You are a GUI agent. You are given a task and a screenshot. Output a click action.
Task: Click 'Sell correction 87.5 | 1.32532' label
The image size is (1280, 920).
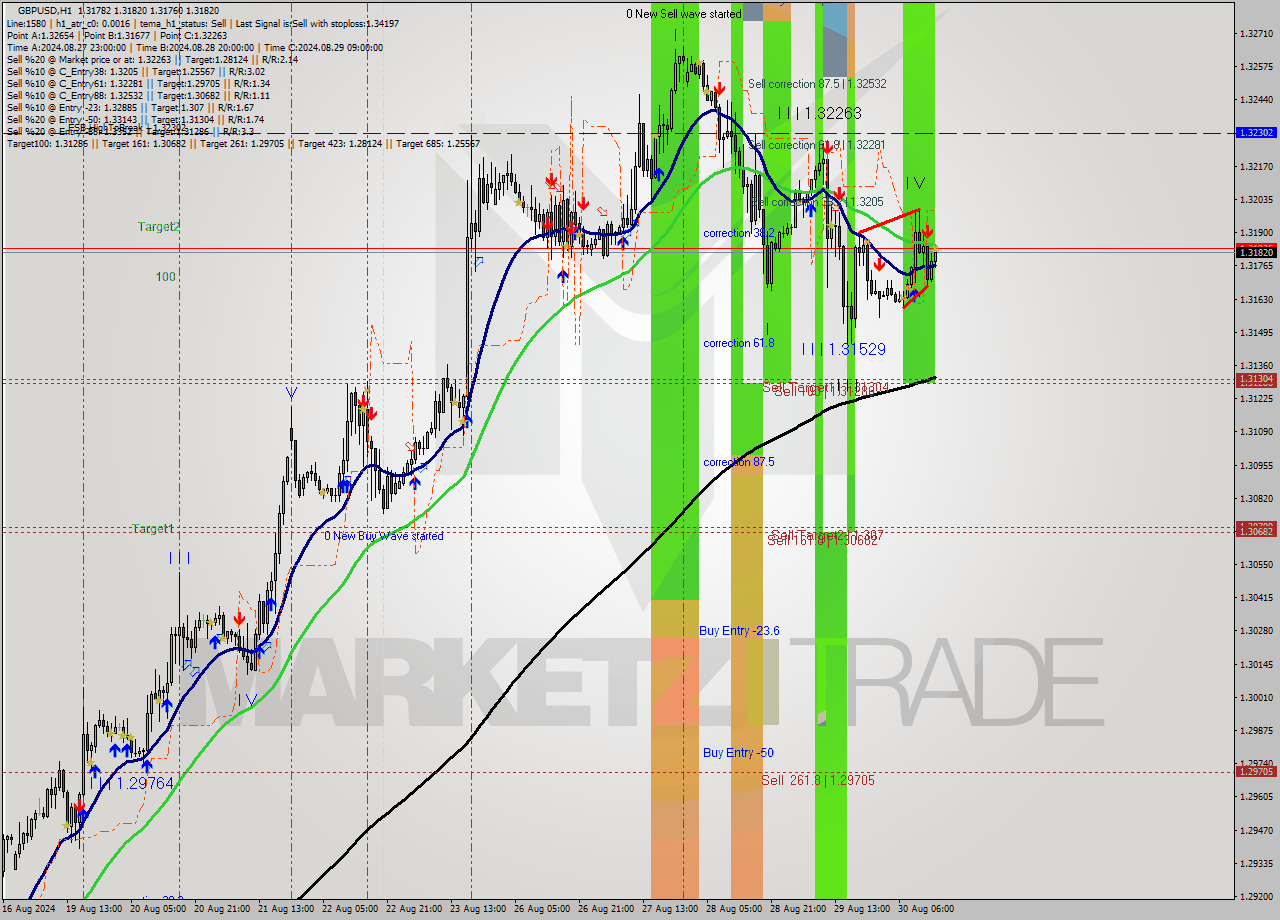pos(817,84)
